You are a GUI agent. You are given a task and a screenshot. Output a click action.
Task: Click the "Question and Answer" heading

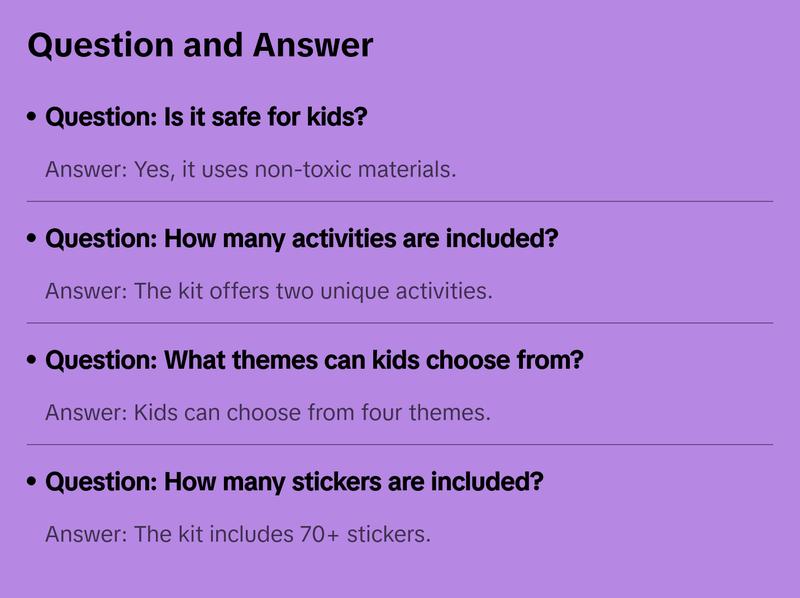(200, 45)
